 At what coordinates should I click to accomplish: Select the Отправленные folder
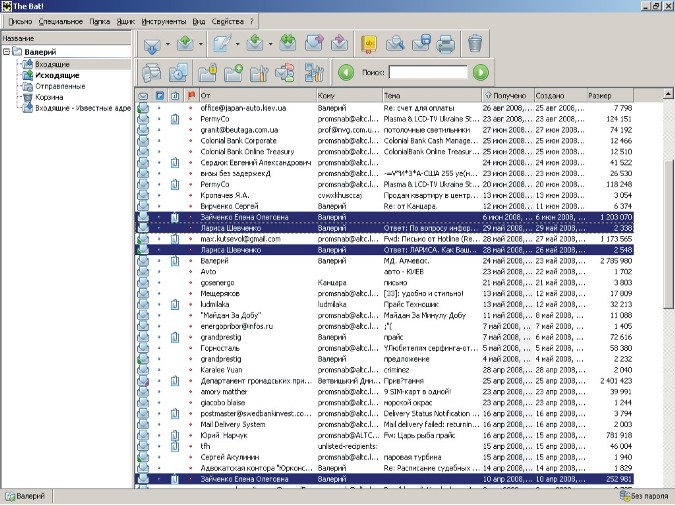(x=60, y=86)
